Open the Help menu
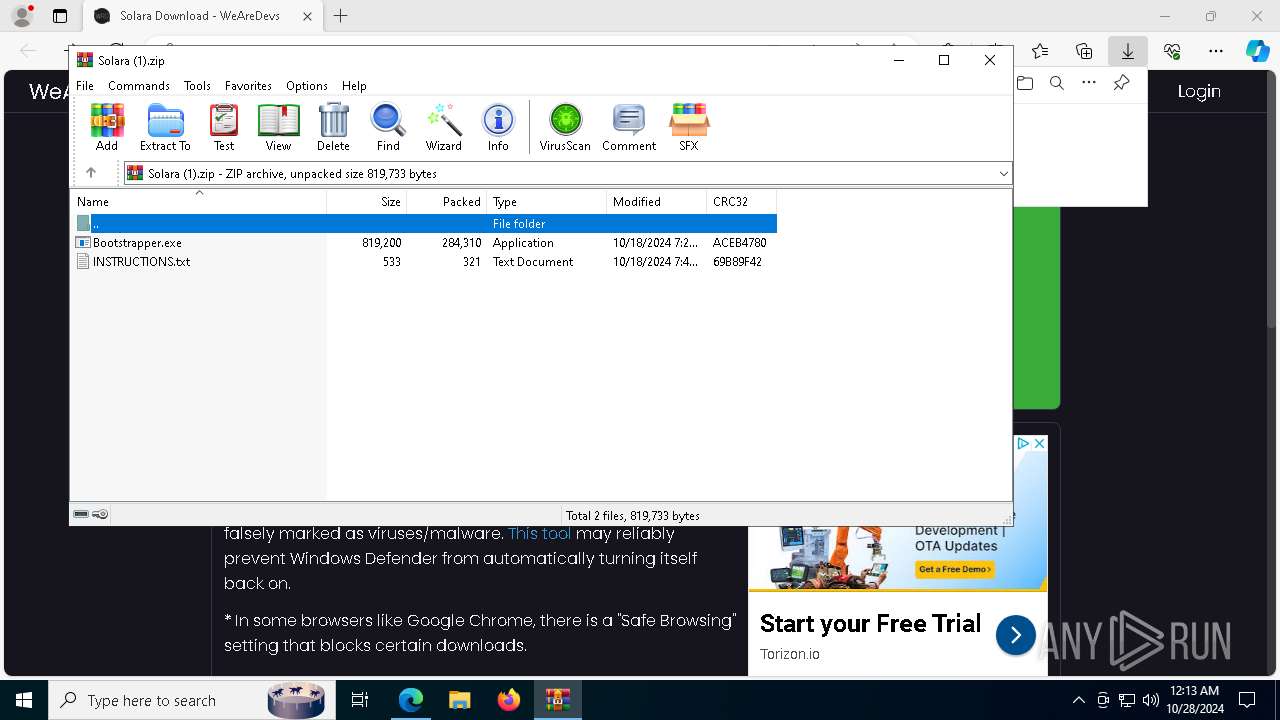 pyautogui.click(x=354, y=86)
